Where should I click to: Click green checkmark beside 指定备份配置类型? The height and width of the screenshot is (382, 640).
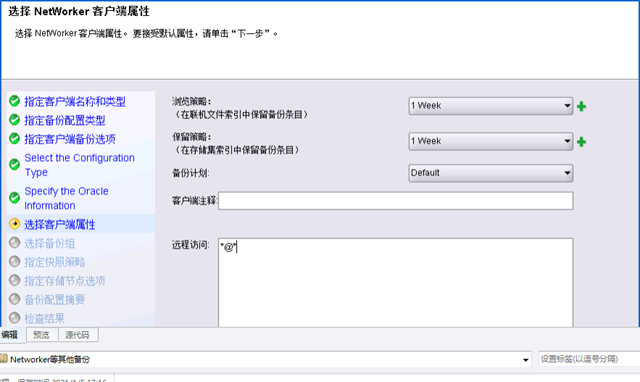click(14, 120)
